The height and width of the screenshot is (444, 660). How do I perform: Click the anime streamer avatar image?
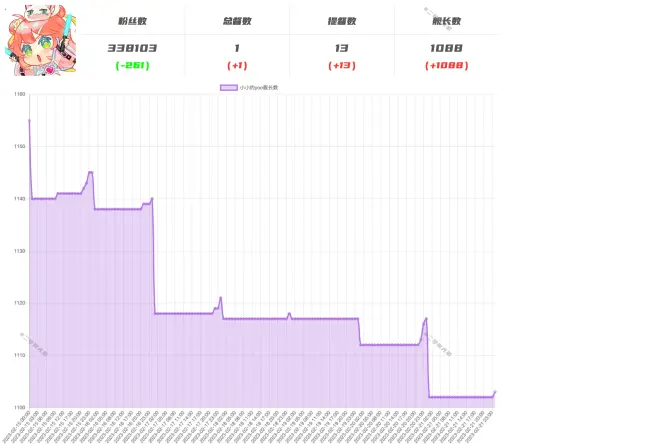click(41, 41)
